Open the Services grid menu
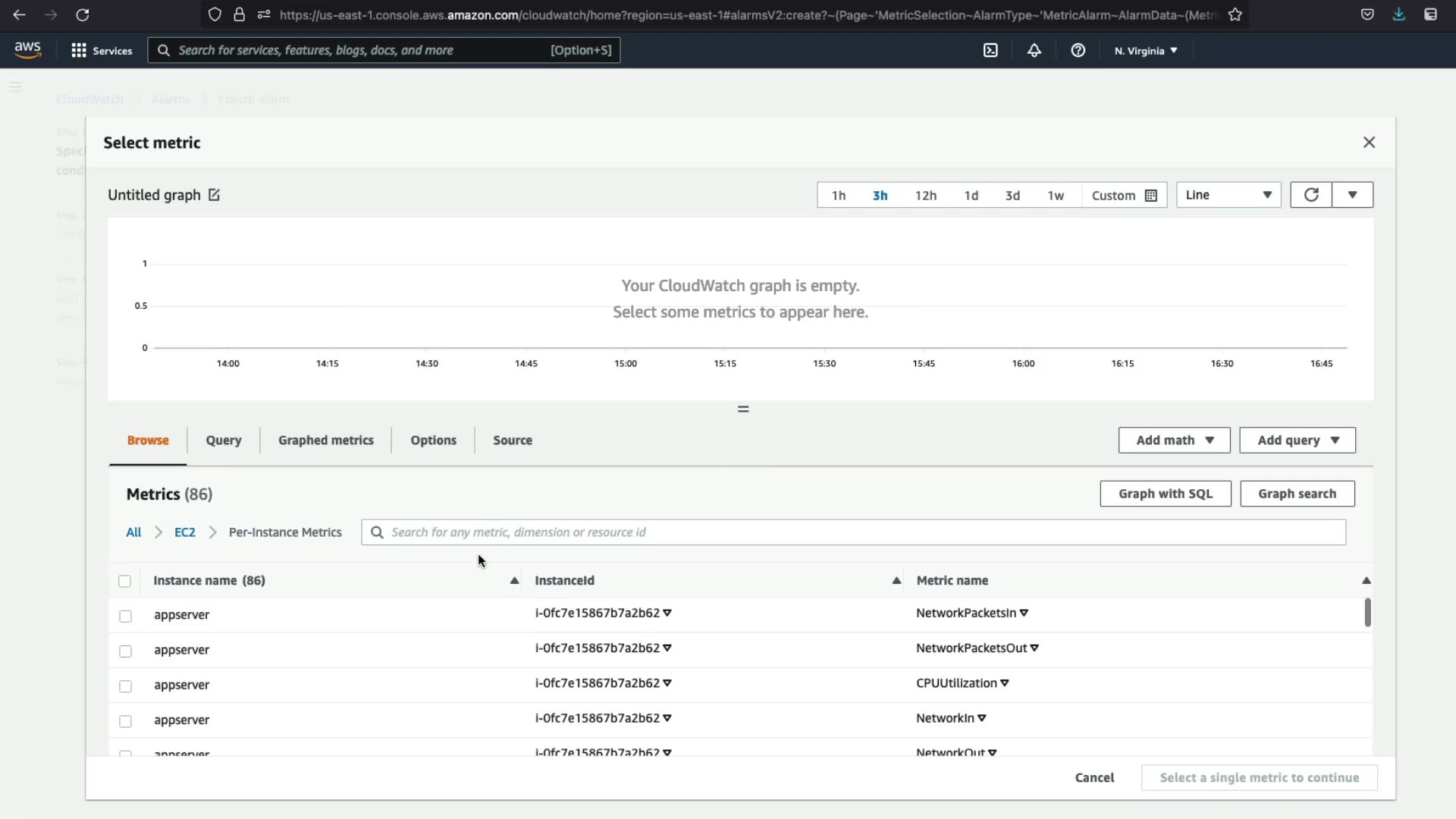The image size is (1456, 819). point(102,51)
